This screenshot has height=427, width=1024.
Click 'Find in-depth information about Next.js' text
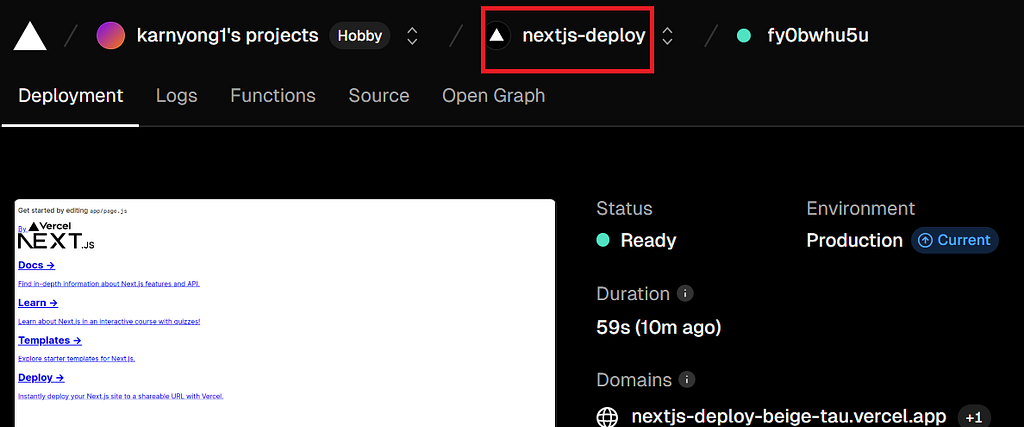coord(109,284)
